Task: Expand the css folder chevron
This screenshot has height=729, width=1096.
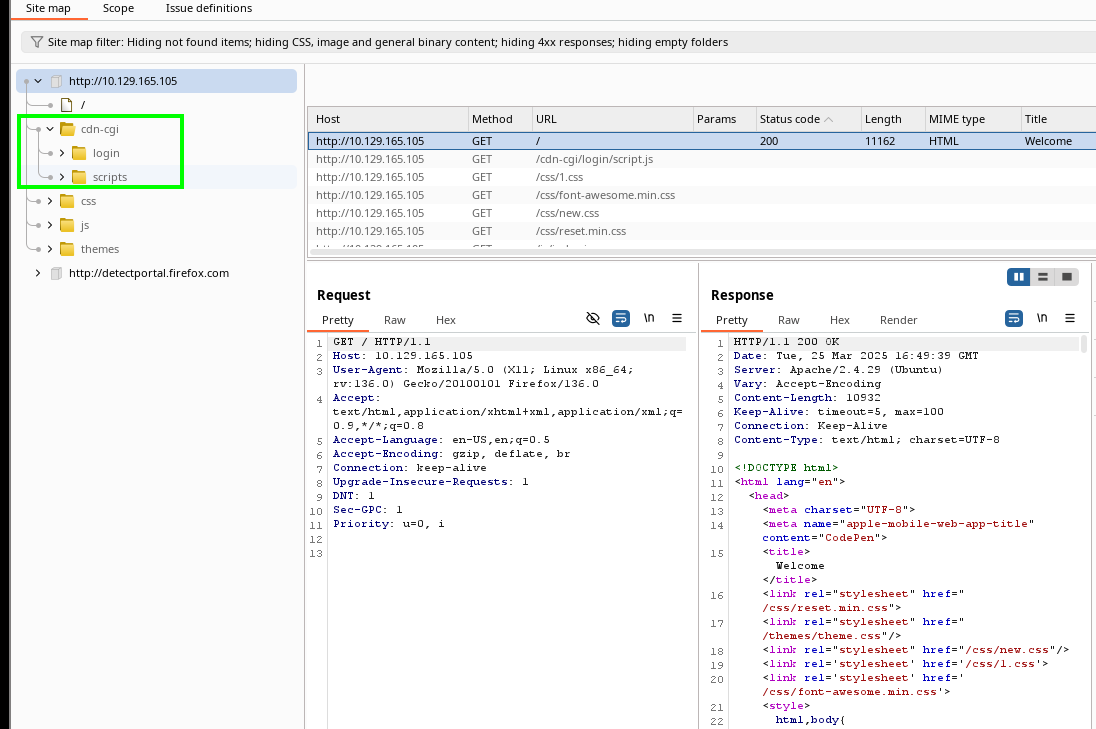Action: (x=50, y=201)
